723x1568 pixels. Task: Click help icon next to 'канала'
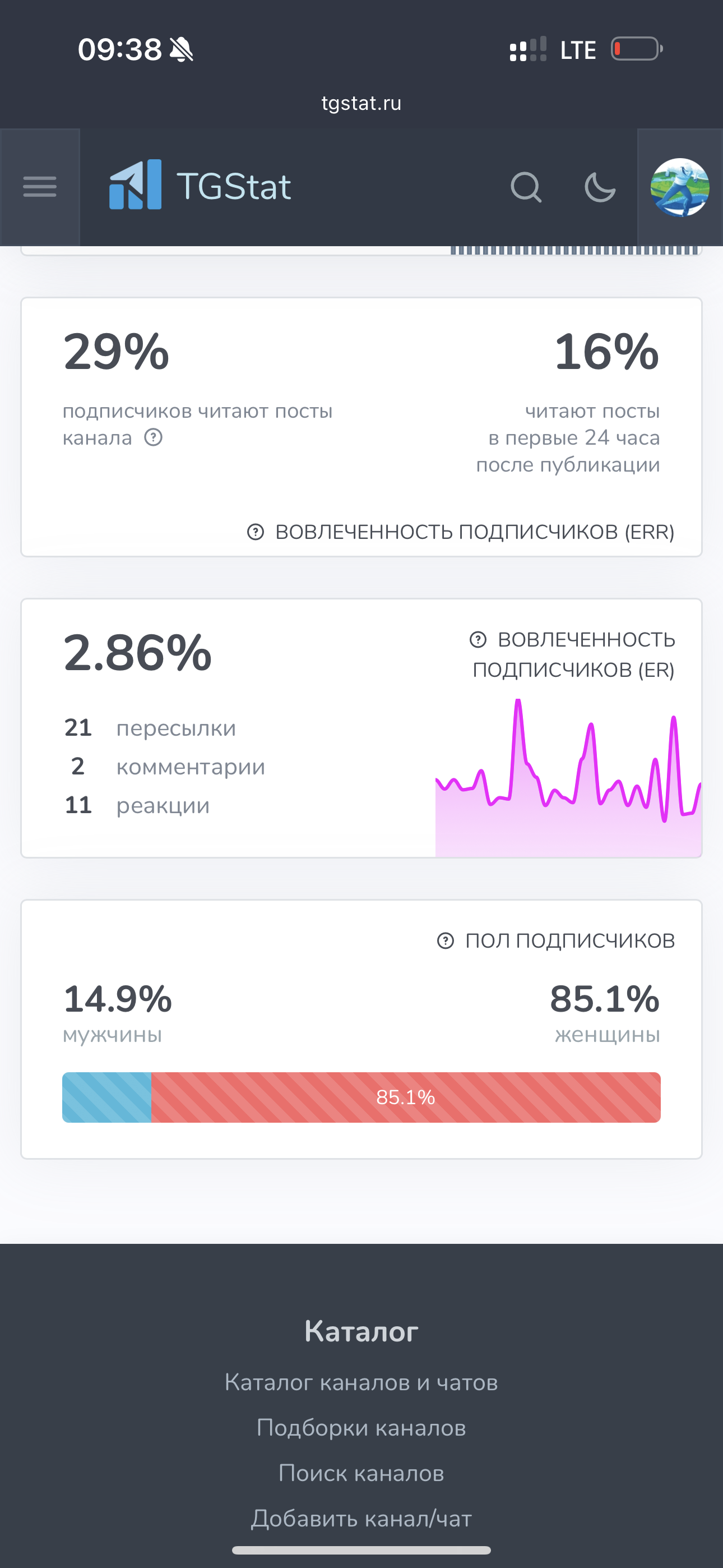(x=154, y=437)
